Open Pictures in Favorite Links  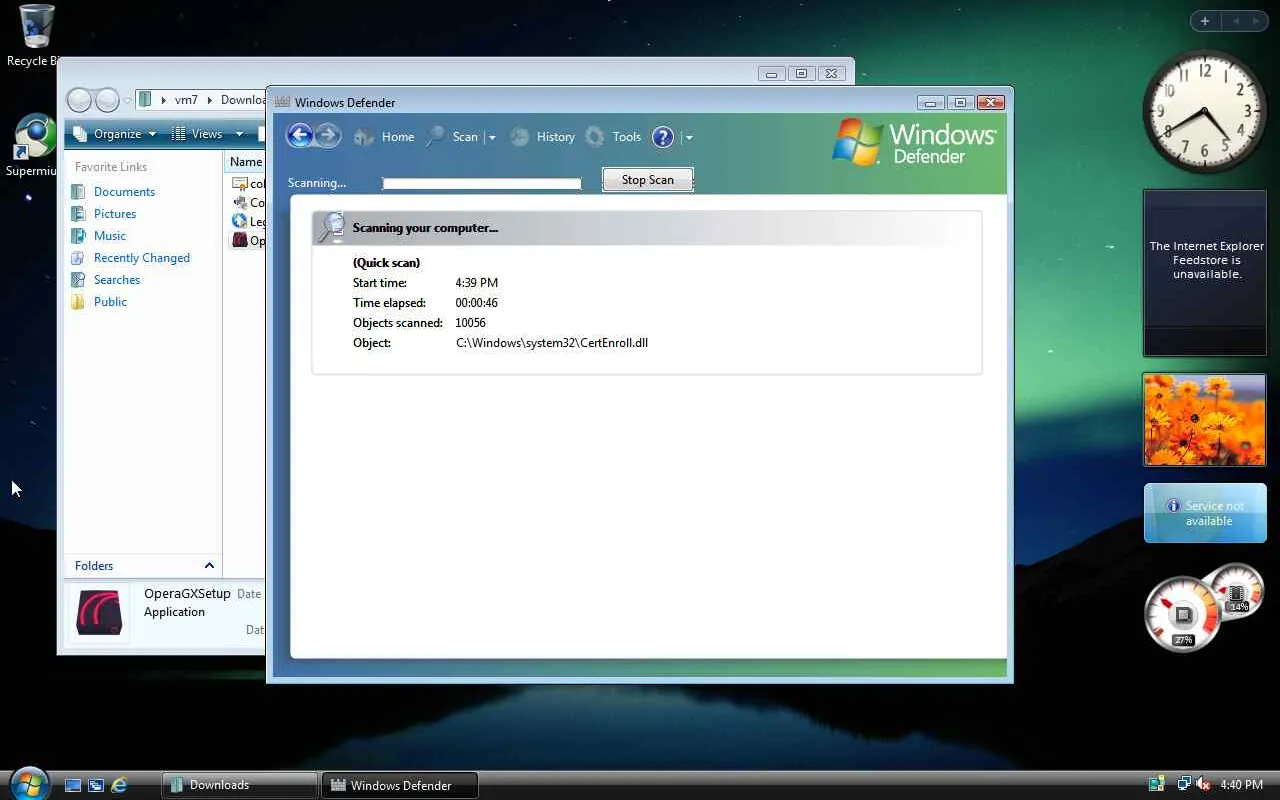[115, 214]
